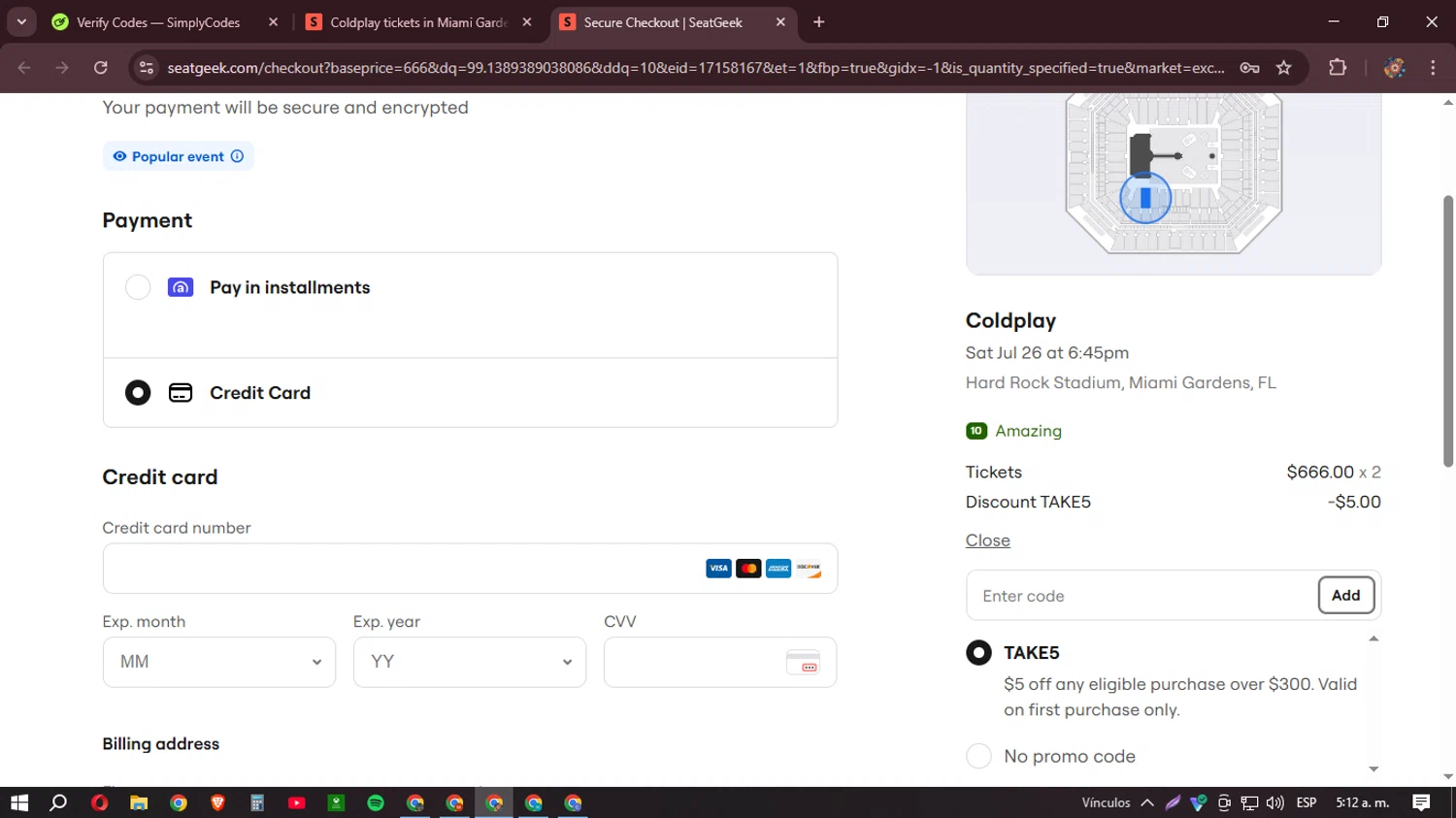This screenshot has height=818, width=1456.
Task: Click the Affirm installments logo icon
Action: 181,287
